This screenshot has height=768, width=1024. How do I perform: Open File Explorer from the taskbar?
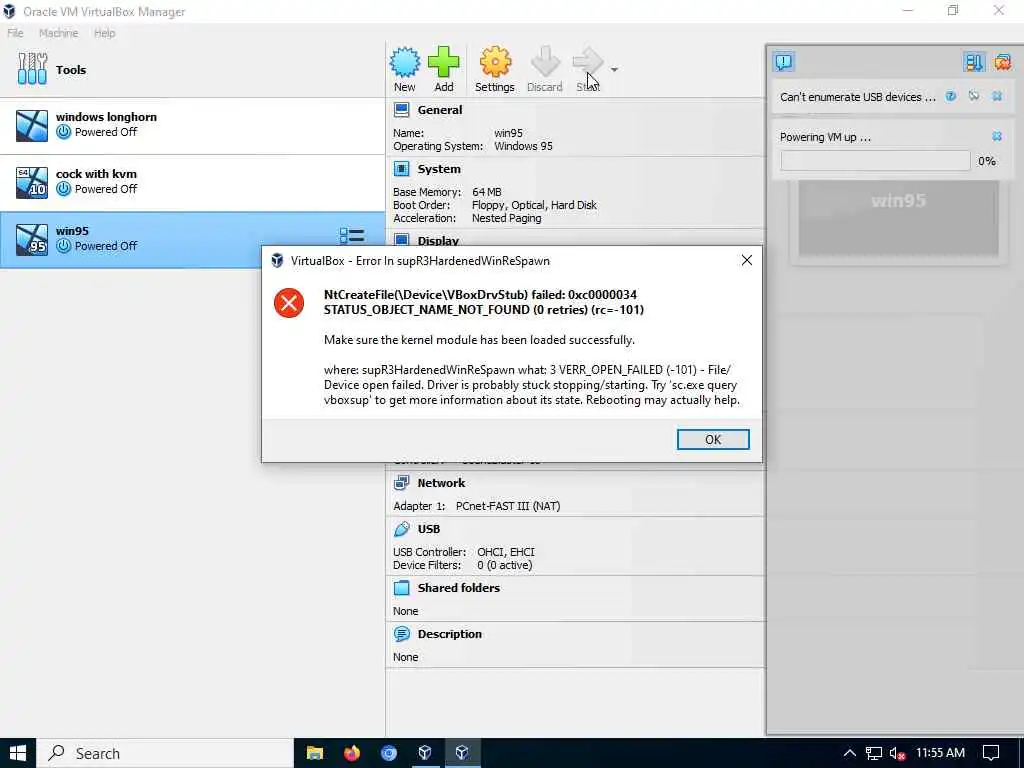tap(315, 753)
